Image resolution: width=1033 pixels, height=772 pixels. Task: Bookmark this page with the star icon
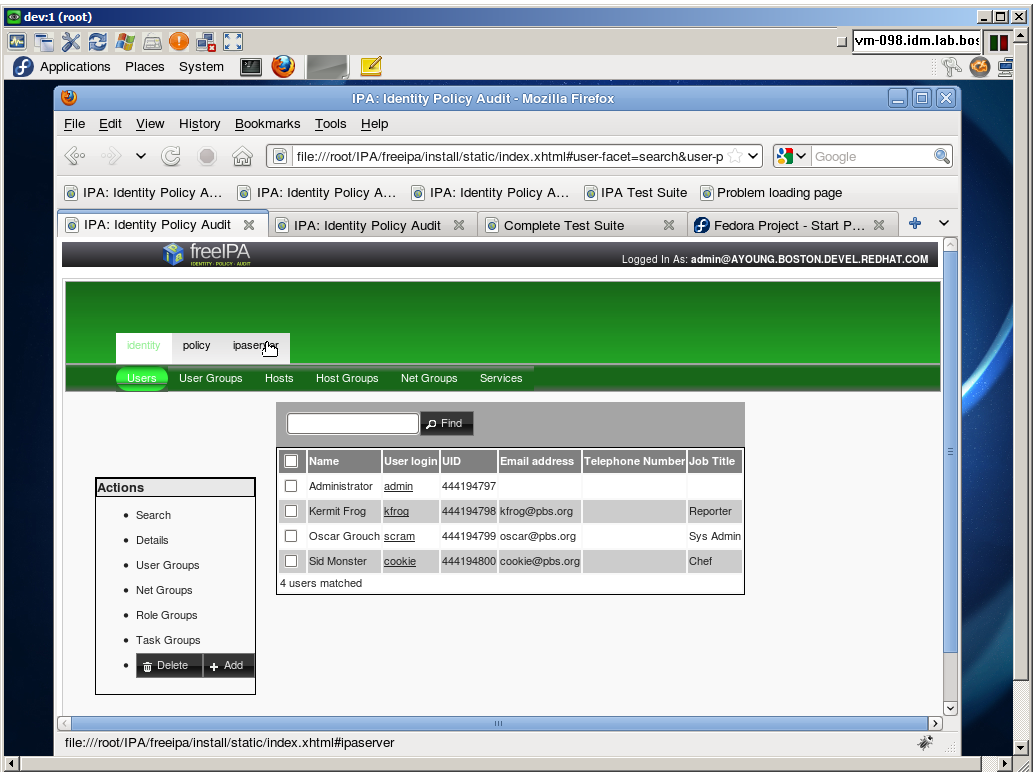click(x=735, y=156)
